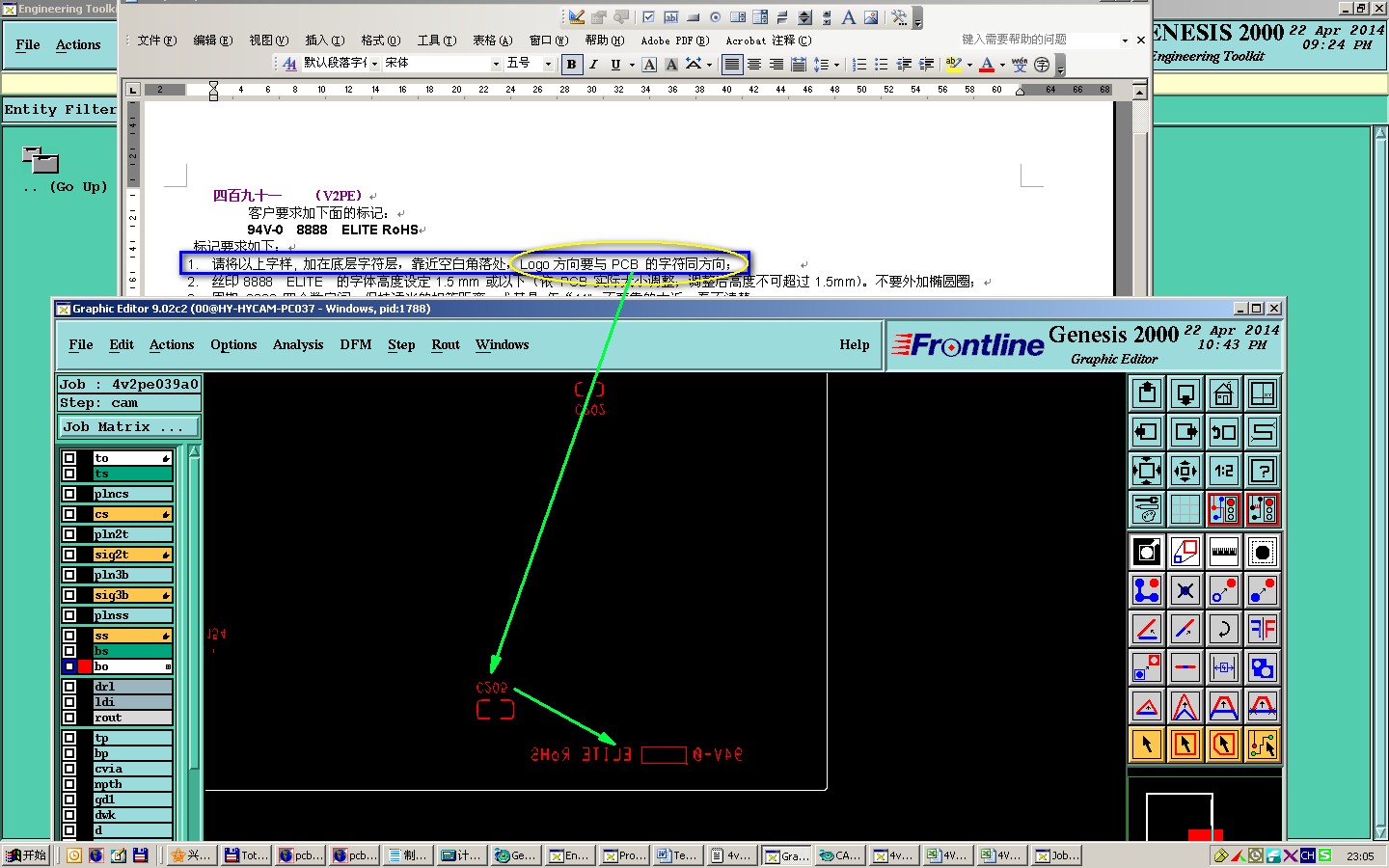Open the font color dropdown arrow
Viewport: 1389px width, 868px height.
(1002, 65)
